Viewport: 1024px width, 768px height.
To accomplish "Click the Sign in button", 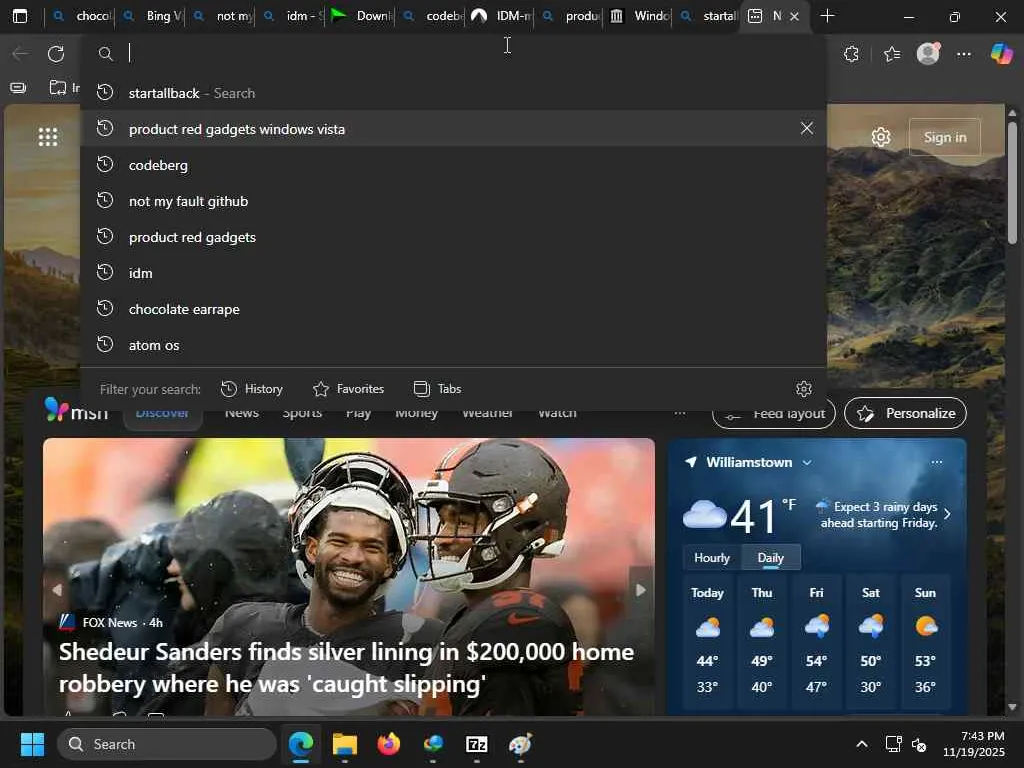I will click(x=944, y=137).
